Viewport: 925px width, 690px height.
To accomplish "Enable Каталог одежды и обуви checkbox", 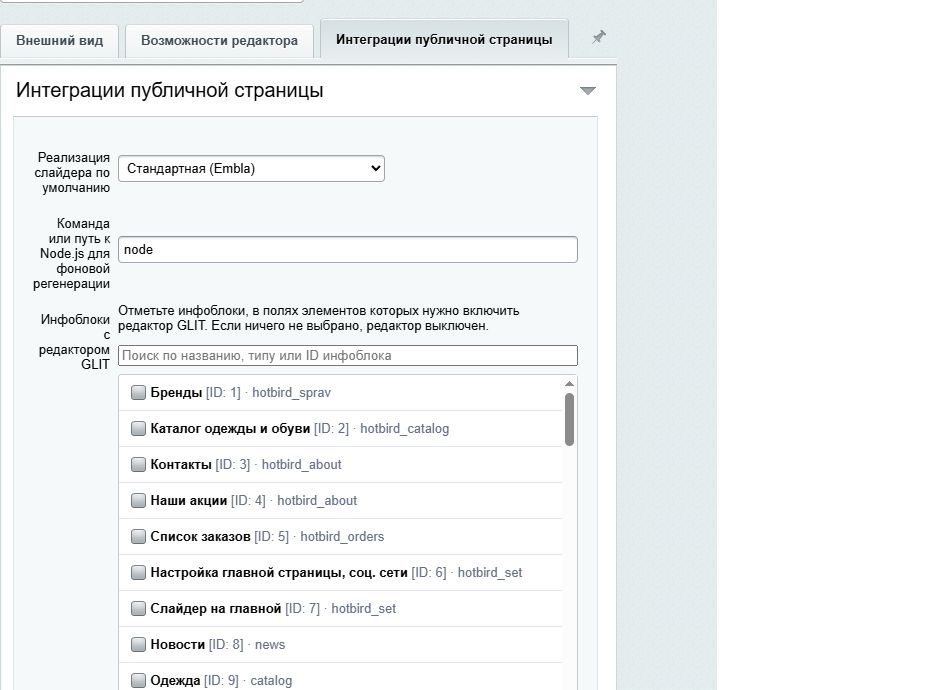I will (138, 429).
